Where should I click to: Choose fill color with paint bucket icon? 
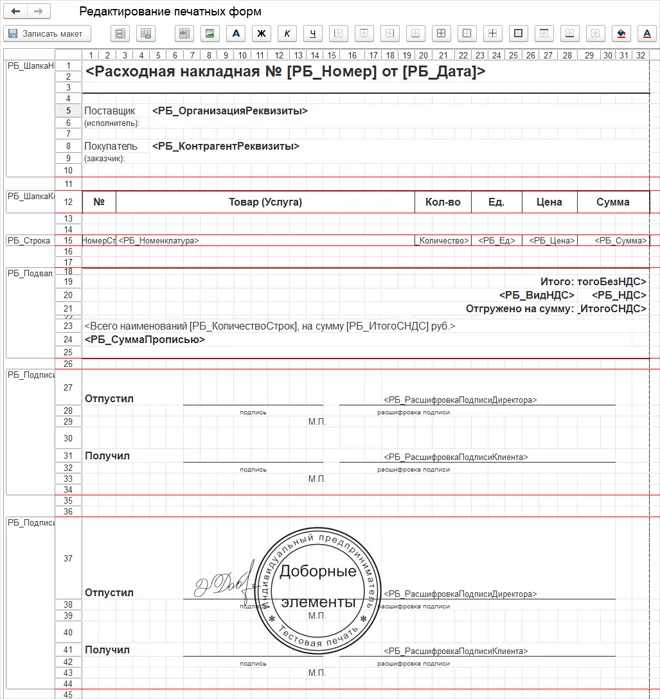621,33
